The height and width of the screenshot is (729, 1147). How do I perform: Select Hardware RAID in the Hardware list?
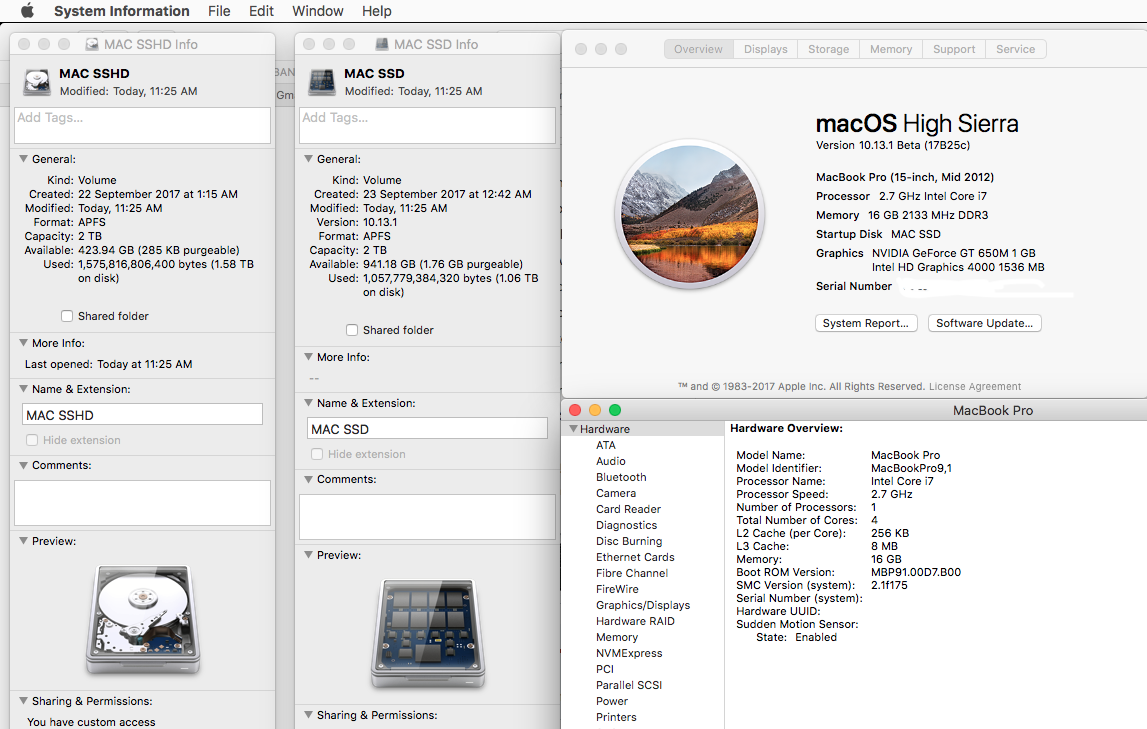[x=635, y=622]
